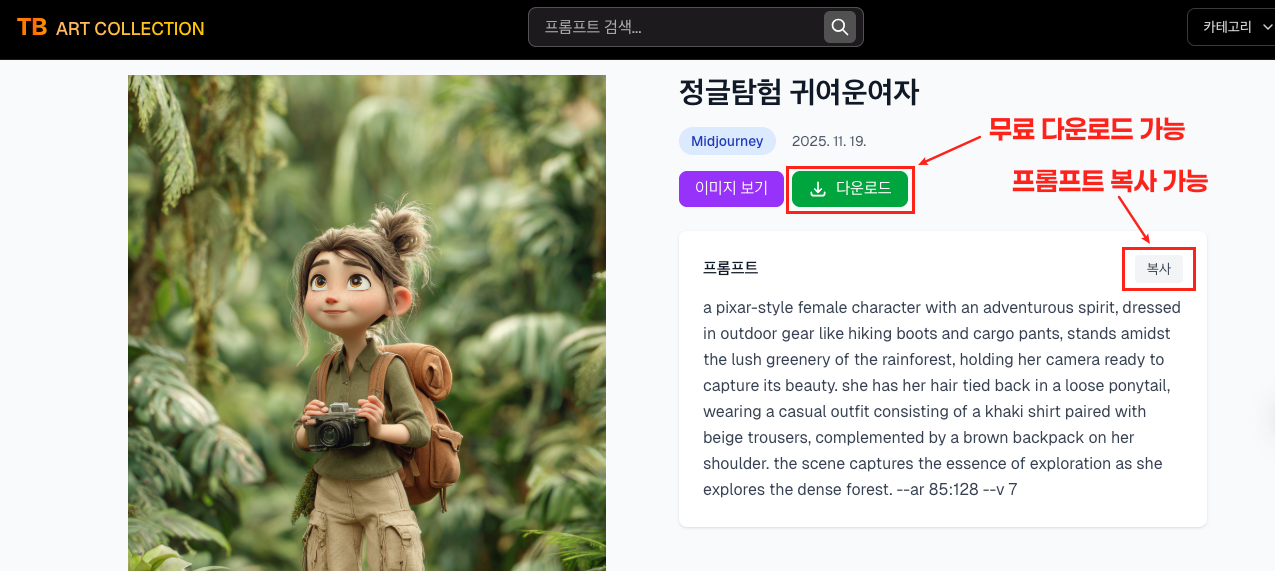Click the purple 이미지 보기 button
The height and width of the screenshot is (571, 1275).
tap(731, 188)
